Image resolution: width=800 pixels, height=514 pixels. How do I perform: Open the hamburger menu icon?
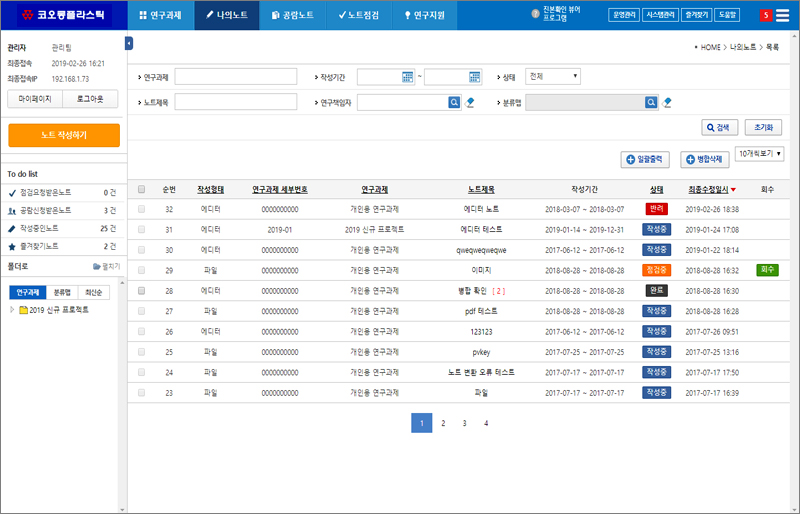(x=783, y=15)
